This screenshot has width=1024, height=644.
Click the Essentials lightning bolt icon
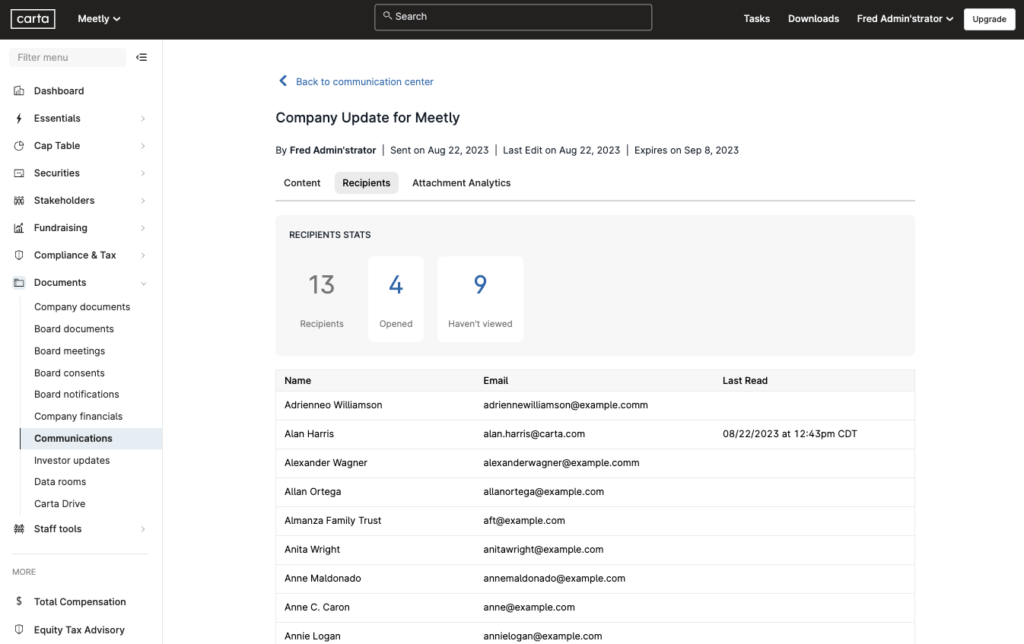click(x=18, y=118)
